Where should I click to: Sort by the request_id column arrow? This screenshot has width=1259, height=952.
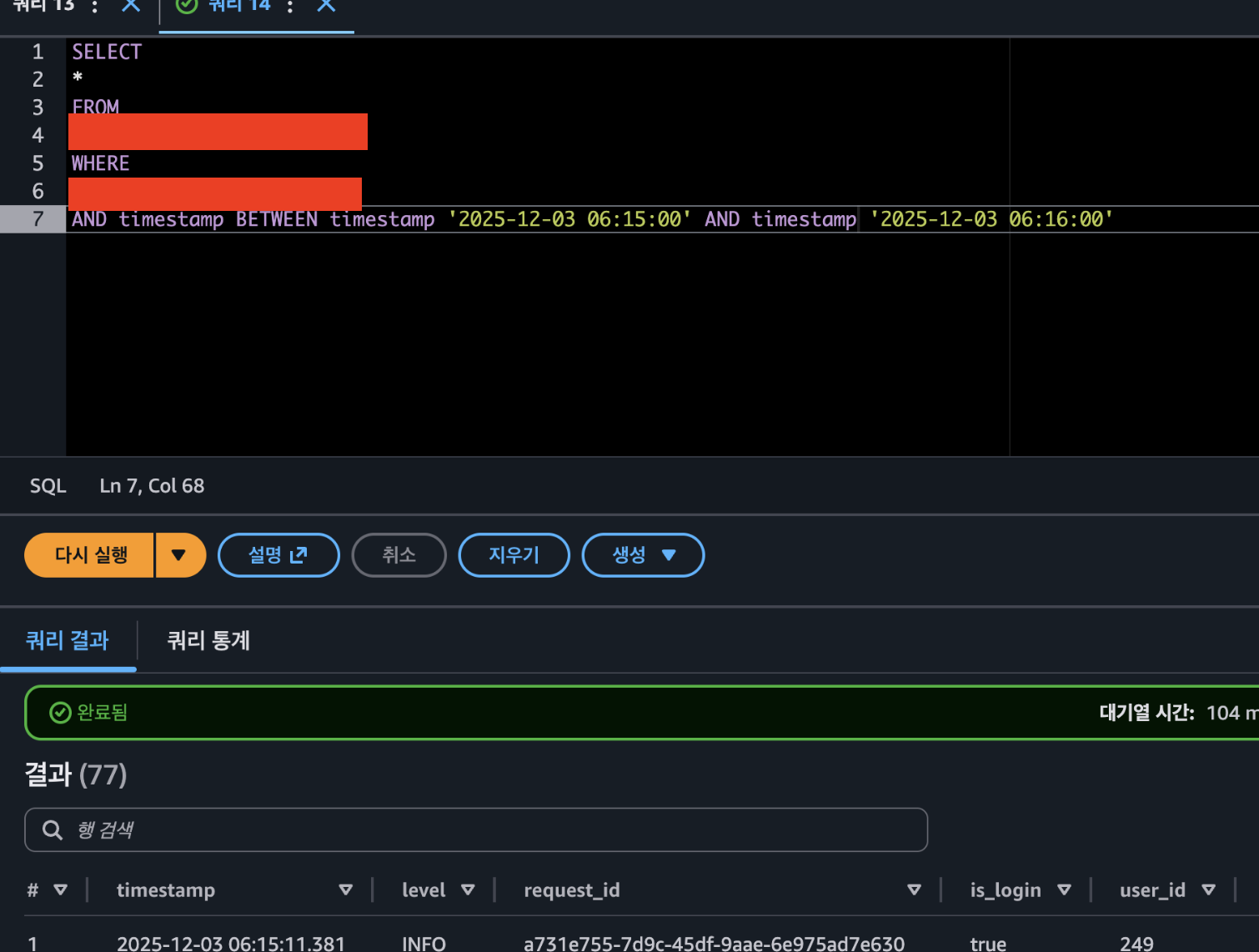914,890
